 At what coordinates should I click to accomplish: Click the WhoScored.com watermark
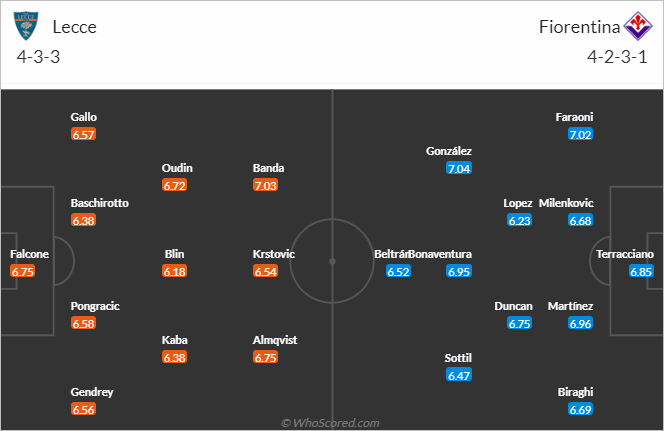coord(330,423)
